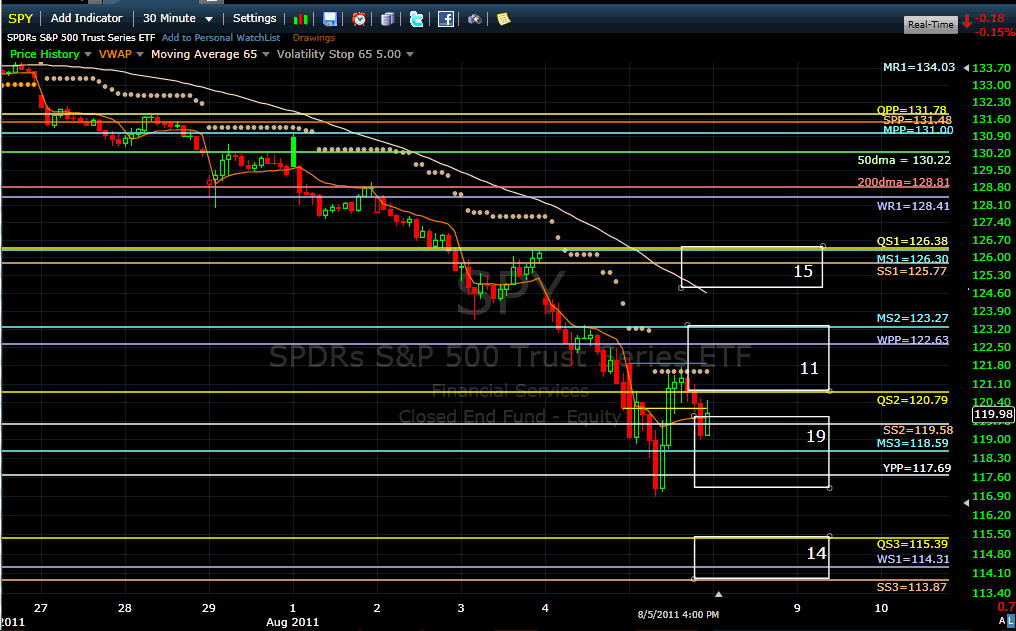Click the floppy disk save icon
Image resolution: width=1016 pixels, height=631 pixels.
[330, 19]
